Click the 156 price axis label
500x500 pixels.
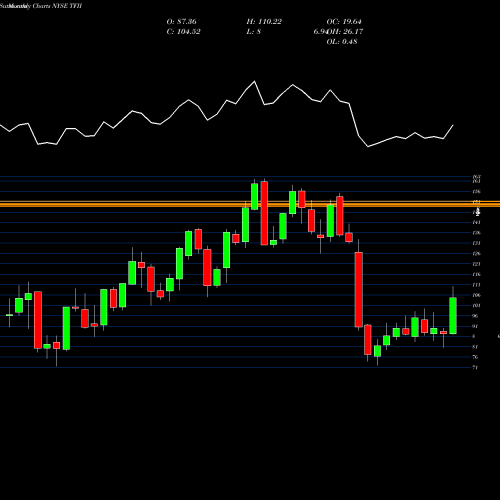476,192
